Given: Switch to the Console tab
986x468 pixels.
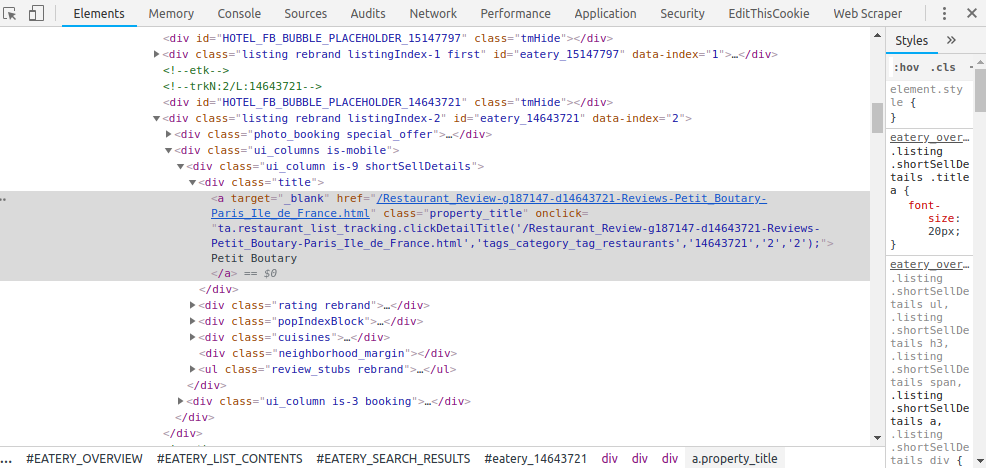Looking at the screenshot, I should (x=239, y=14).
